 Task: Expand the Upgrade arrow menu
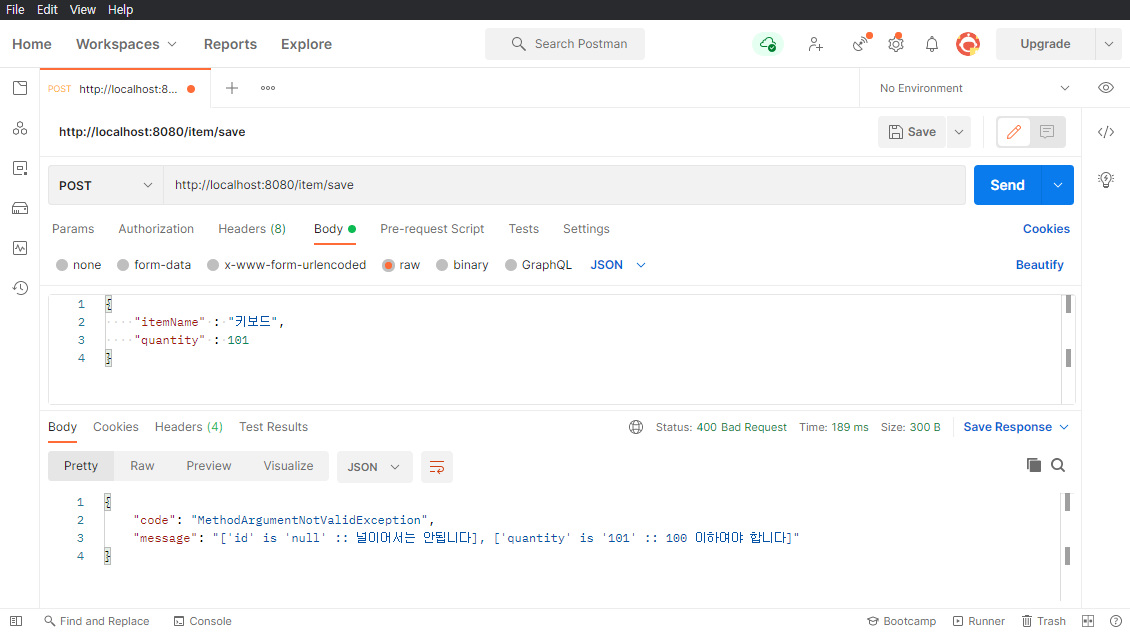coord(1108,44)
